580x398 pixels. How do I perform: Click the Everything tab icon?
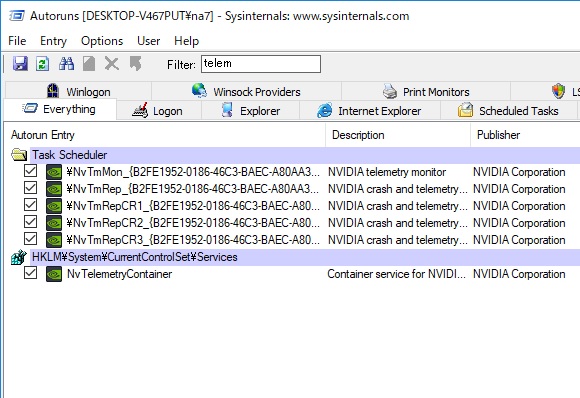(x=30, y=108)
